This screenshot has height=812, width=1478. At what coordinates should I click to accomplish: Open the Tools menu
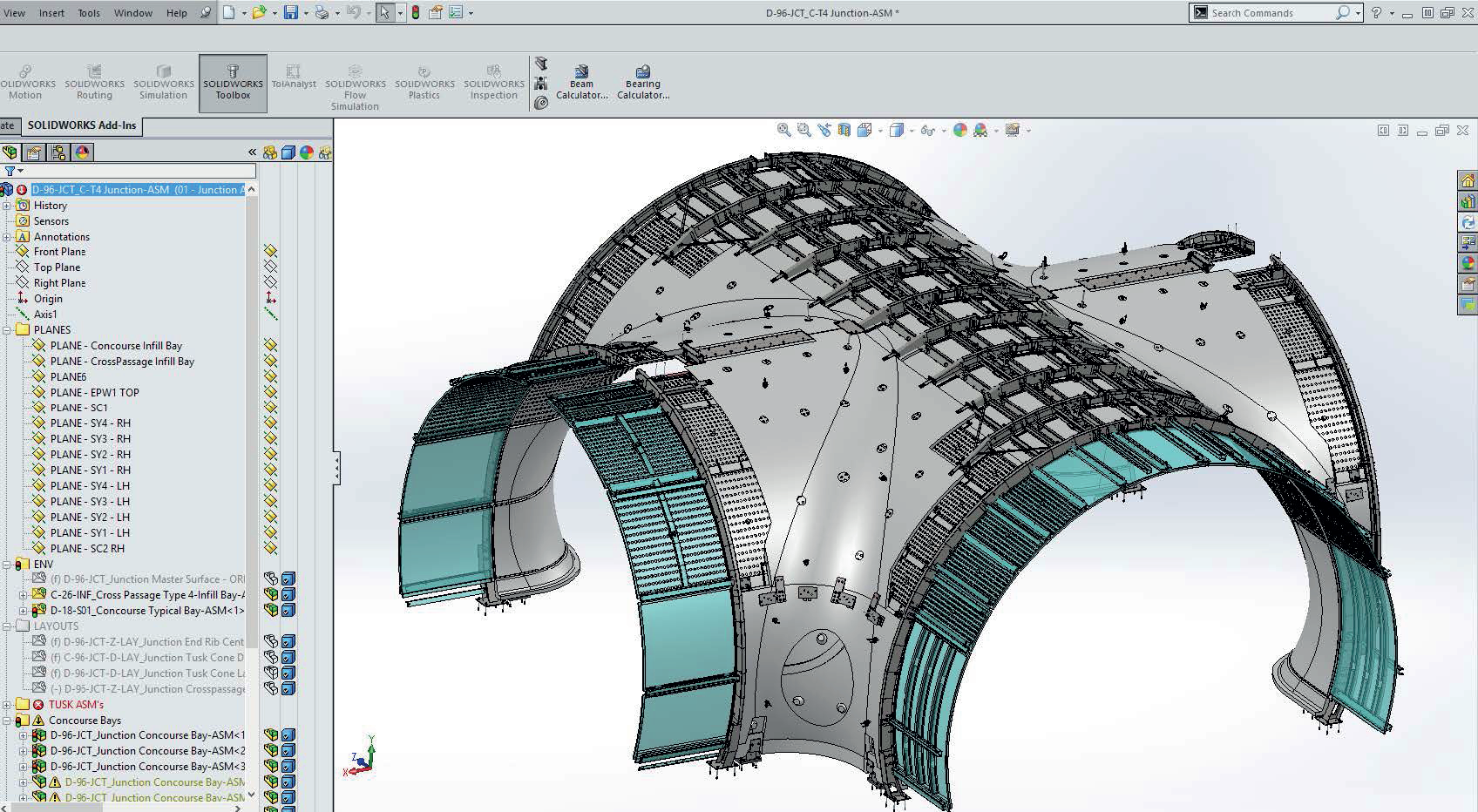tap(87, 12)
